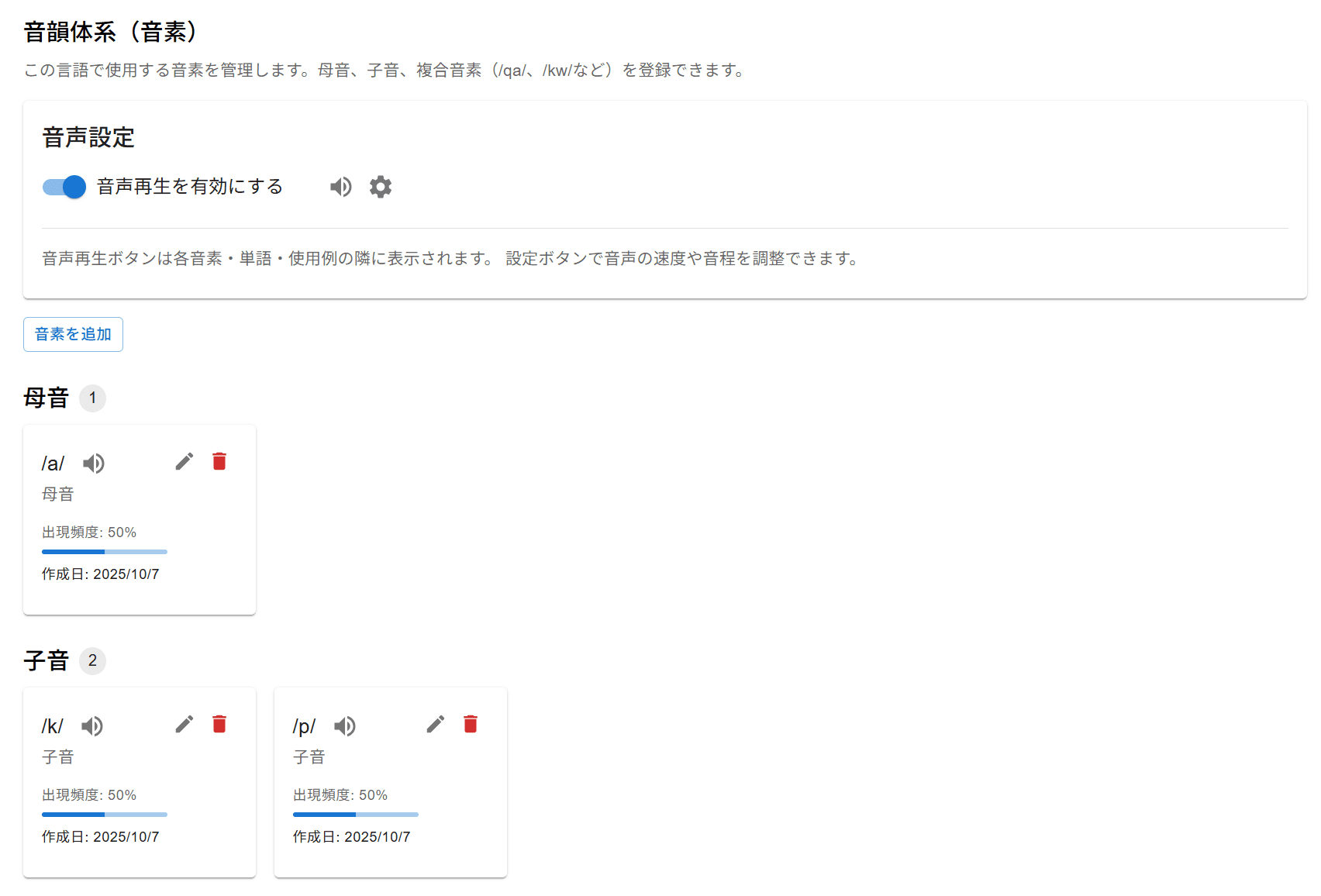The height and width of the screenshot is (896, 1321).
Task: Delete the /a/ vowel phoneme
Action: (x=219, y=462)
